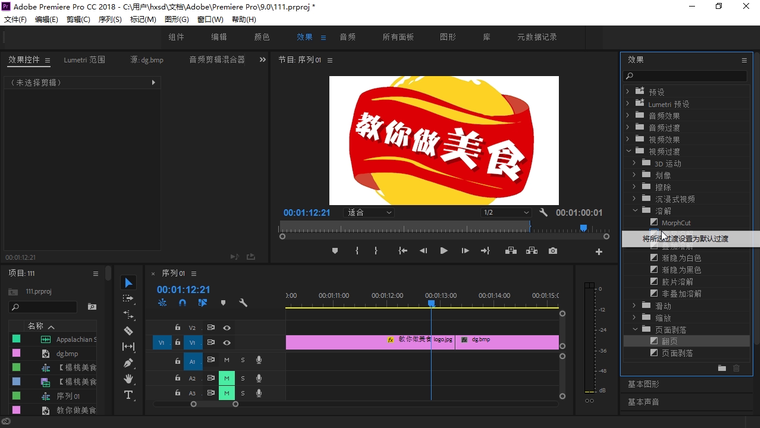Select the Pen tool

coord(129,363)
